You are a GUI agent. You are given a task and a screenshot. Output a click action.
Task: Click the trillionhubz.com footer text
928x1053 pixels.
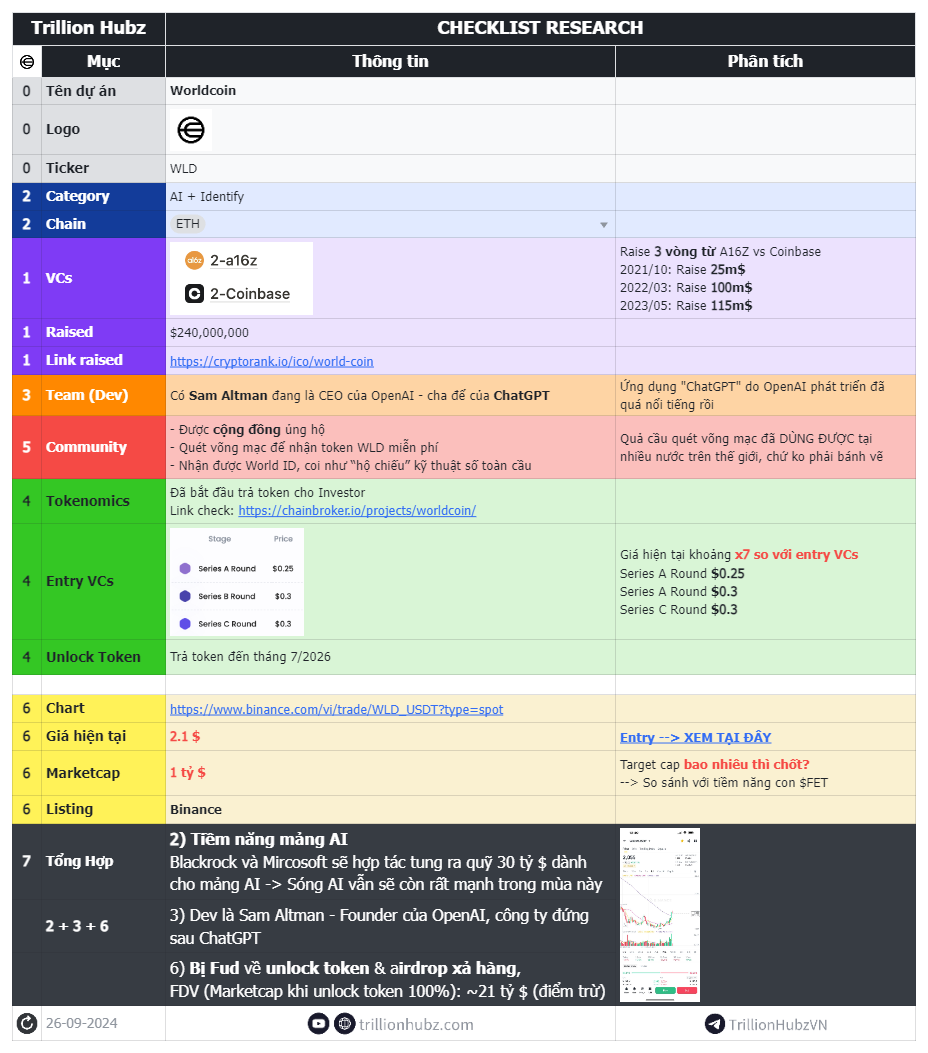416,1025
